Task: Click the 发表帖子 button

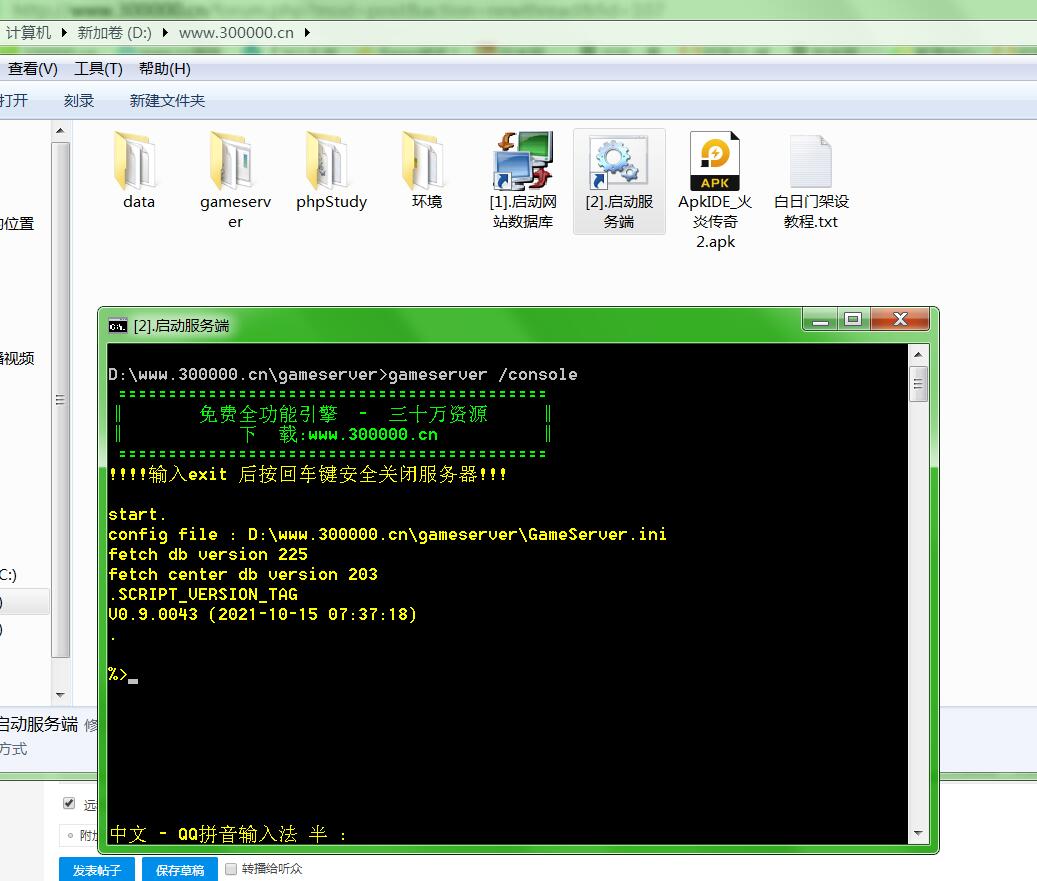Action: [x=97, y=869]
